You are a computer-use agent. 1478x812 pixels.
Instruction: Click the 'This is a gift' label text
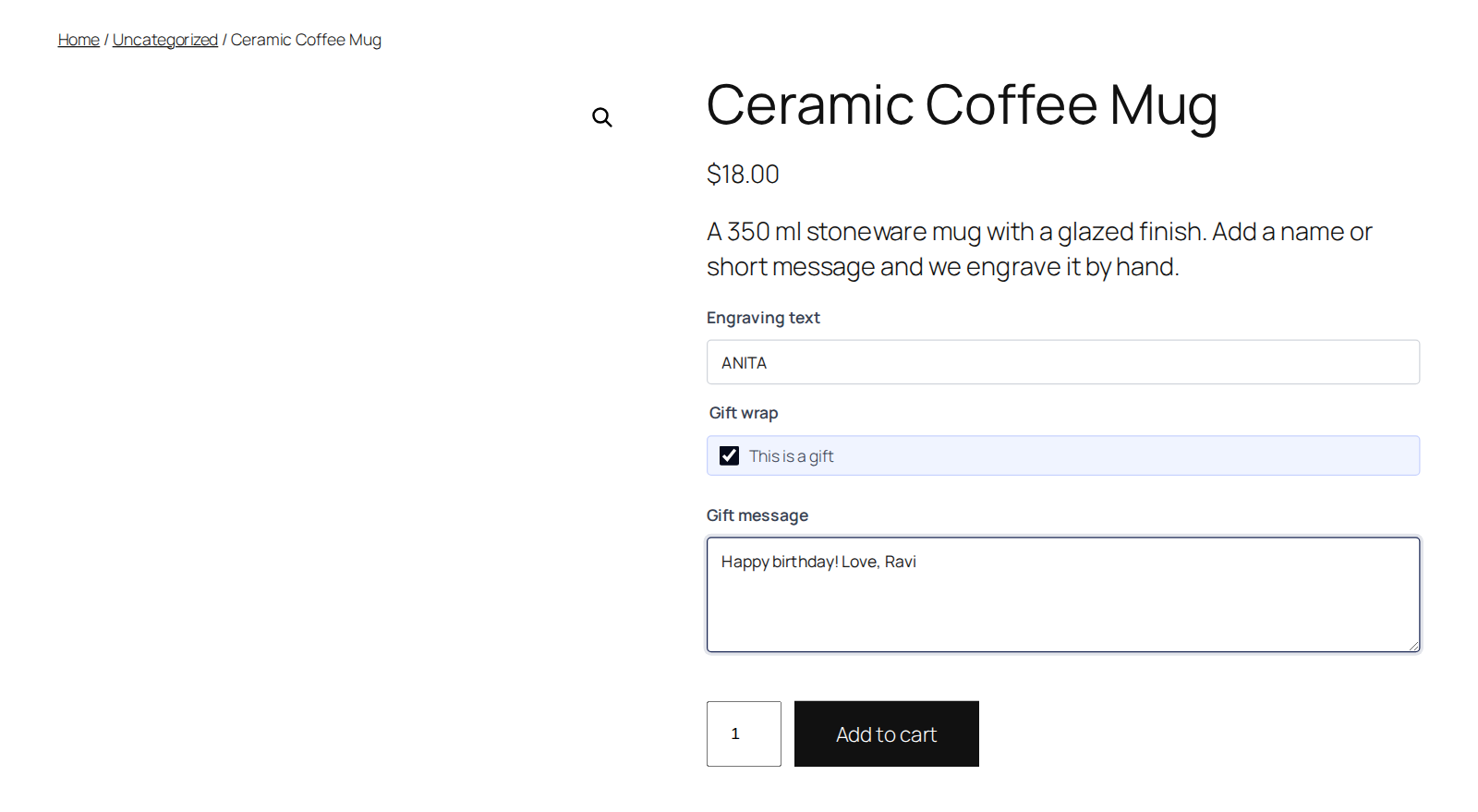[792, 456]
